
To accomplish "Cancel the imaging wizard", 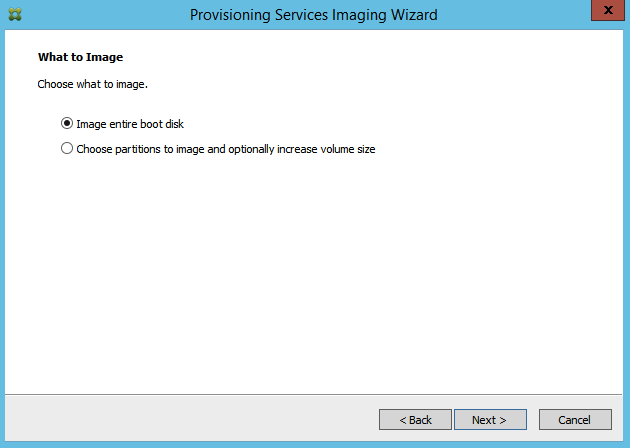I will point(575,419).
